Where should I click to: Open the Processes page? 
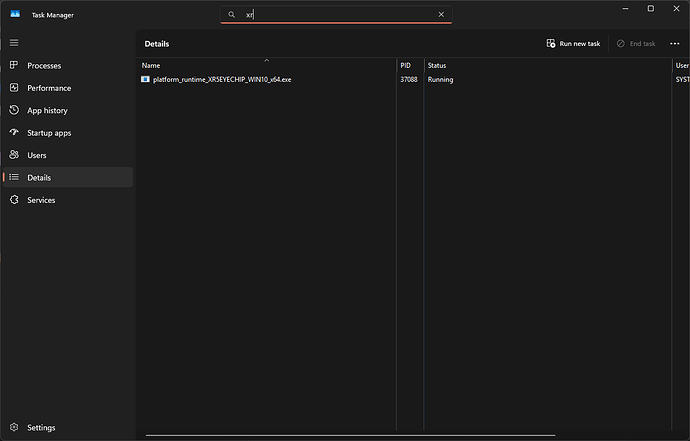point(68,66)
